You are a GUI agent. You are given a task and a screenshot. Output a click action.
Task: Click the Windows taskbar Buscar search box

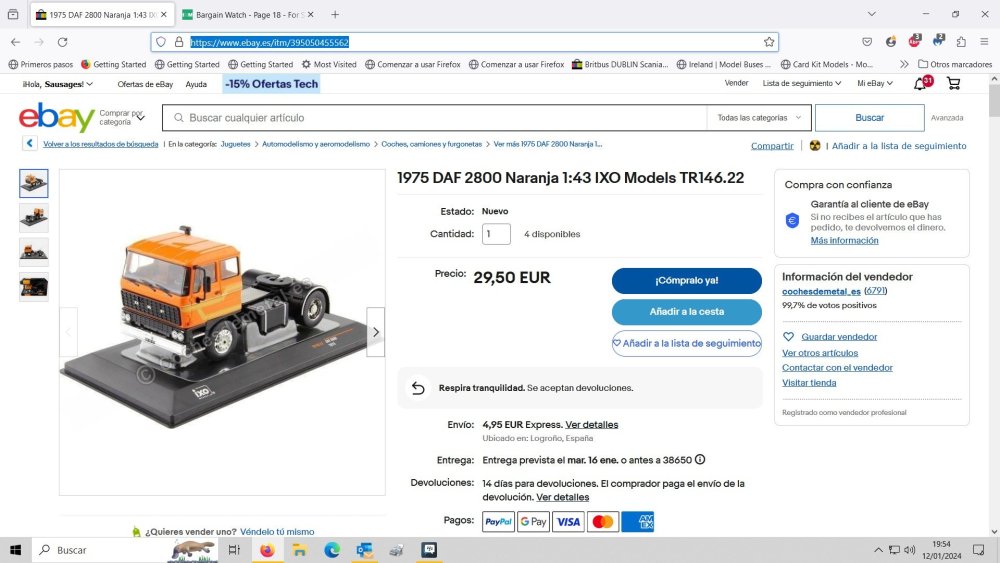click(x=124, y=550)
